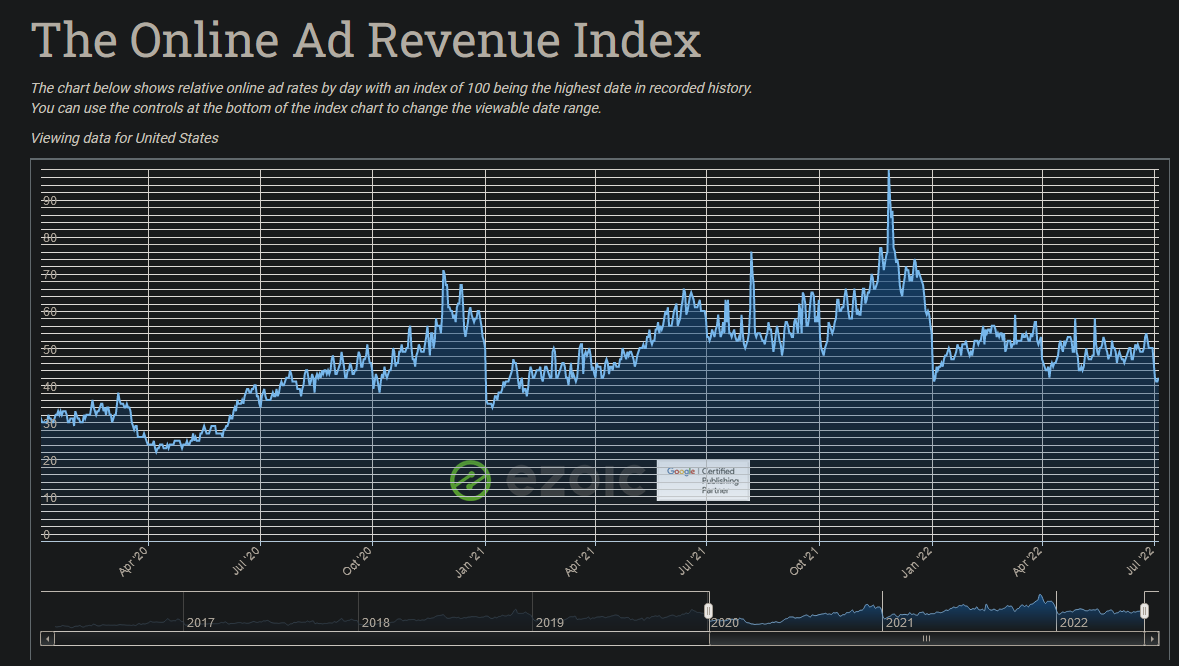The width and height of the screenshot is (1179, 666).
Task: Click the scrollbar right arrow button
Action: tap(1152, 638)
